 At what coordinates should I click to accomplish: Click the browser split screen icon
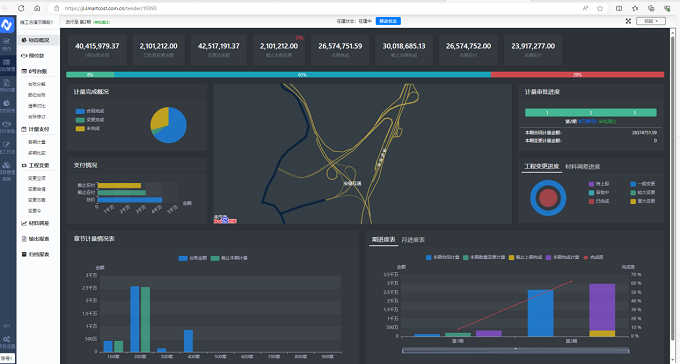pyautogui.click(x=619, y=8)
